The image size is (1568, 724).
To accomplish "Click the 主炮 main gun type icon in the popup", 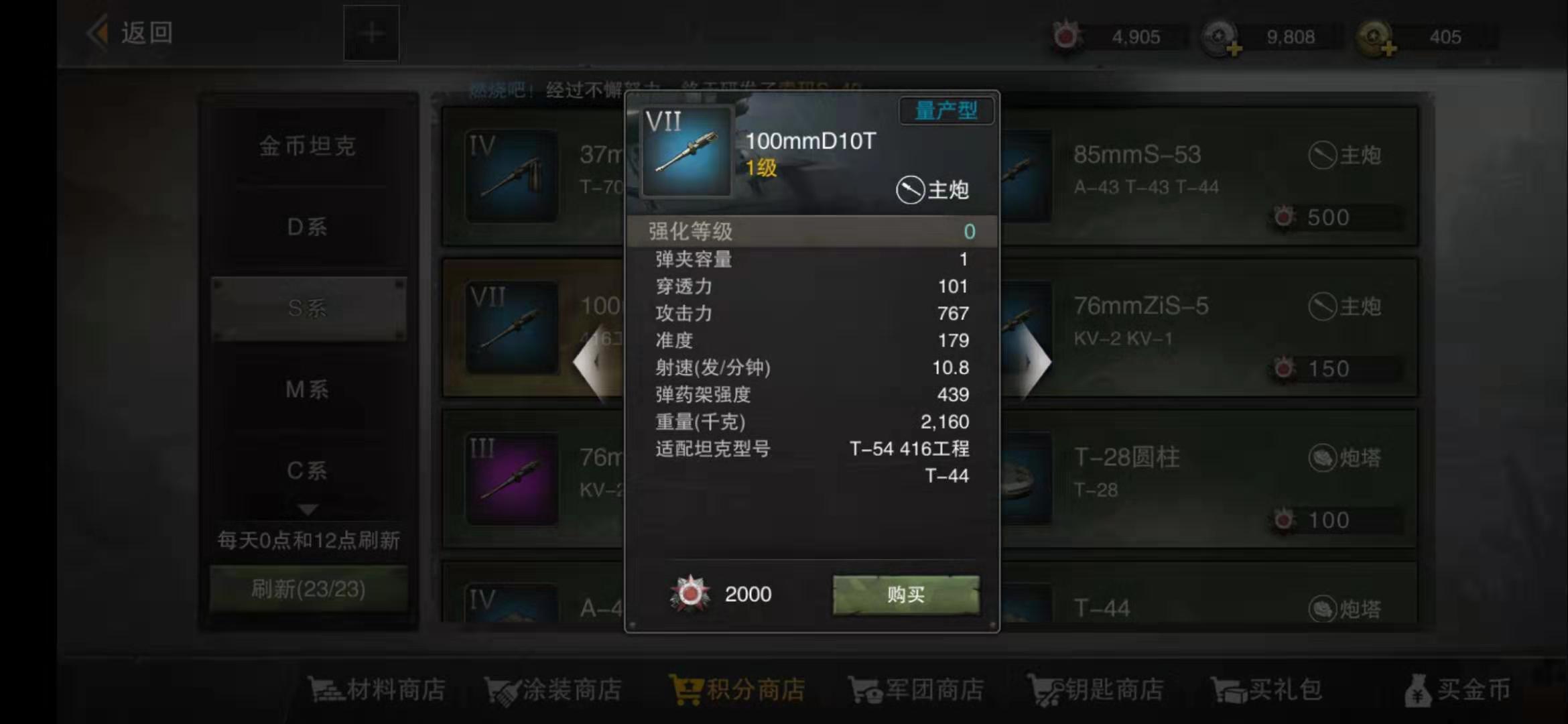I will coord(910,190).
